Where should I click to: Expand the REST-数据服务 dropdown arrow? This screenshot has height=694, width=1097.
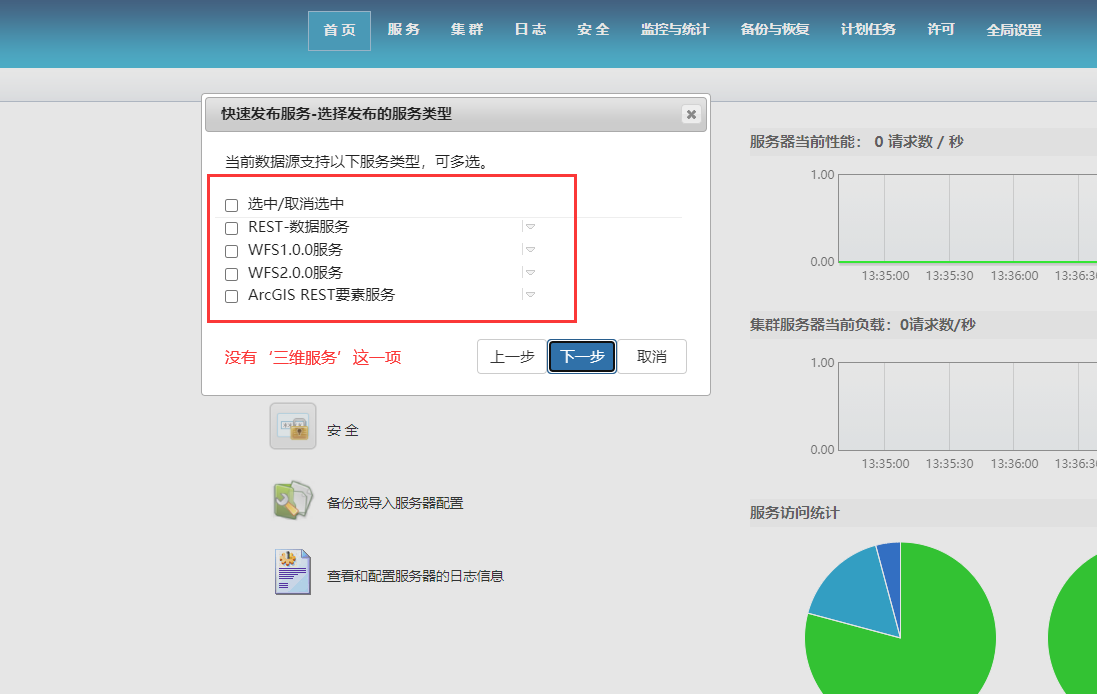530,227
